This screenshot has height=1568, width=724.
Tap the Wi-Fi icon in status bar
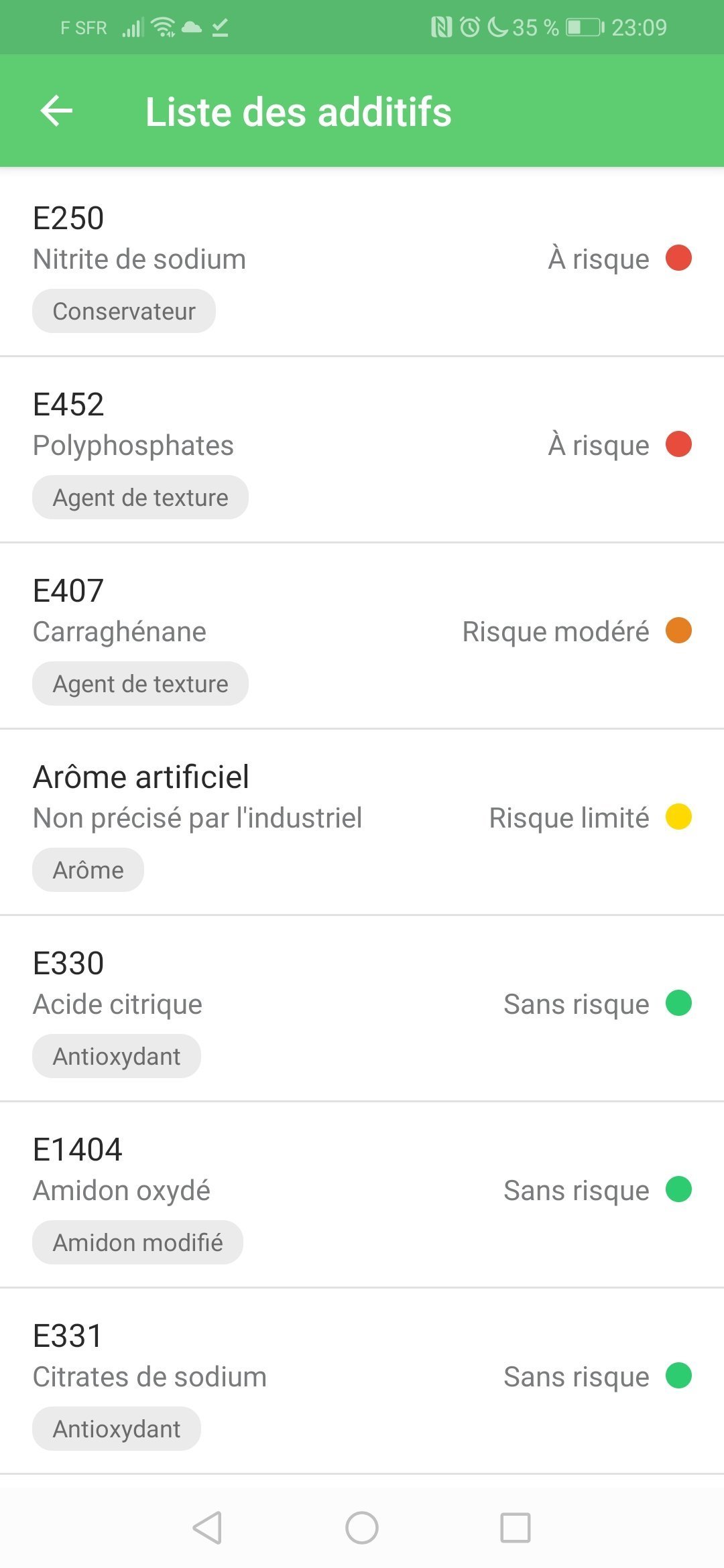(x=163, y=27)
